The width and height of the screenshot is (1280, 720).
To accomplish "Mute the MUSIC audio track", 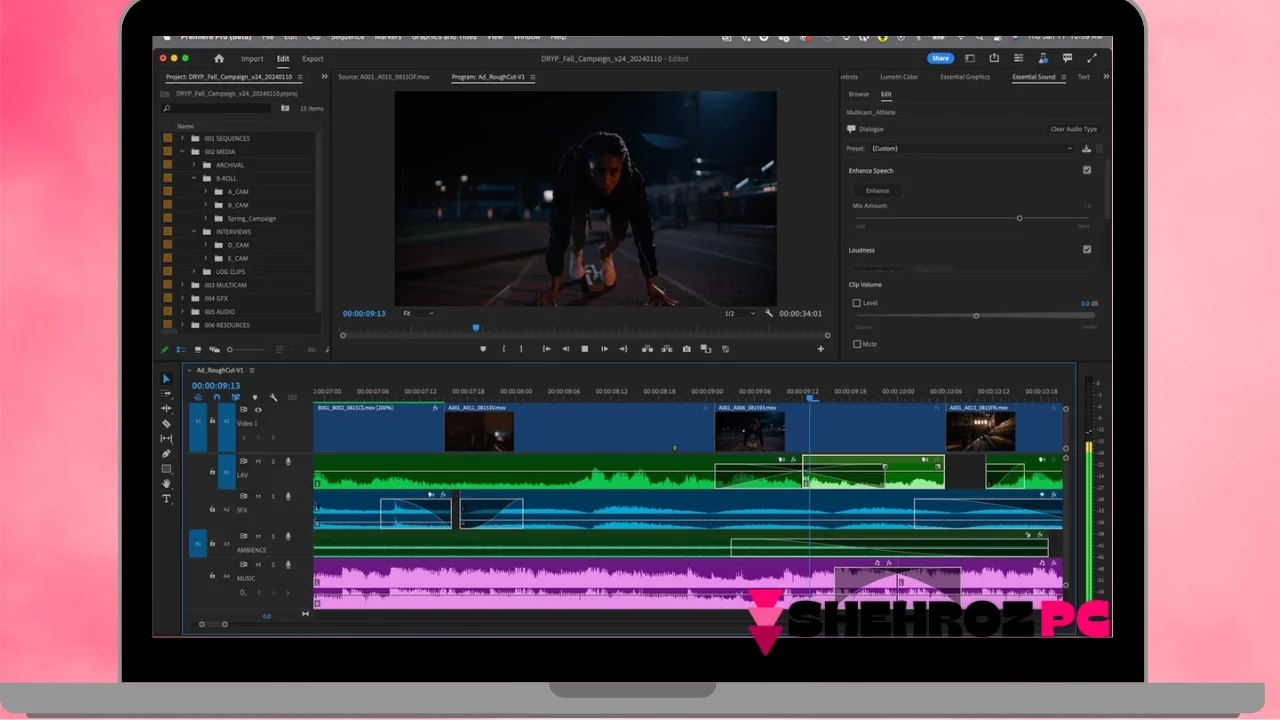I will pyautogui.click(x=258, y=565).
